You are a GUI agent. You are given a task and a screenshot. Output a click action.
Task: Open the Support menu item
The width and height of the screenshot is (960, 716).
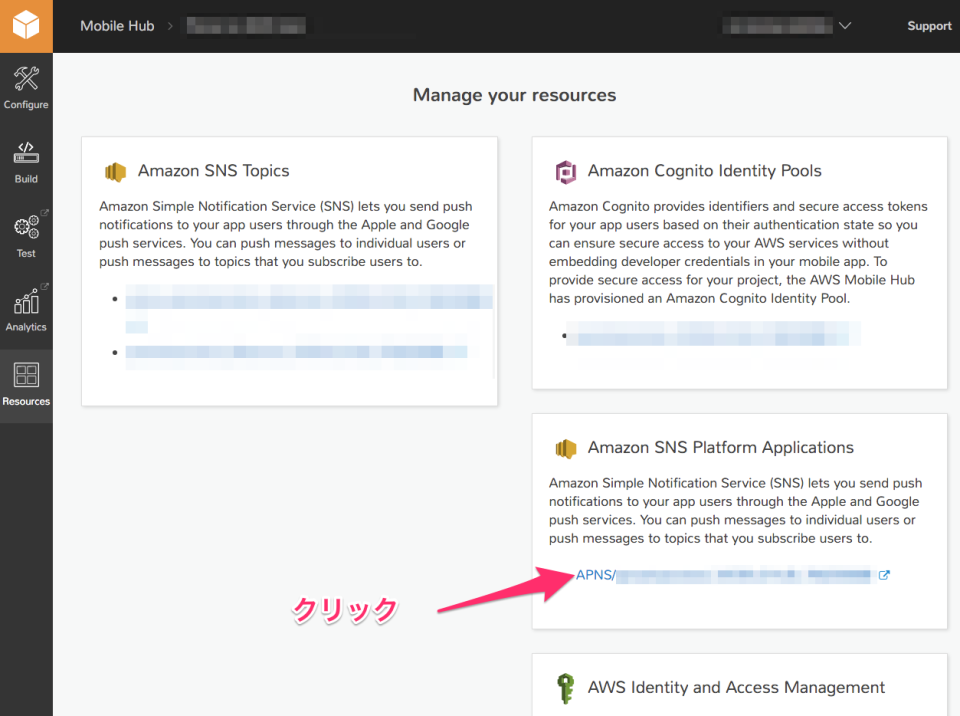pos(929,26)
